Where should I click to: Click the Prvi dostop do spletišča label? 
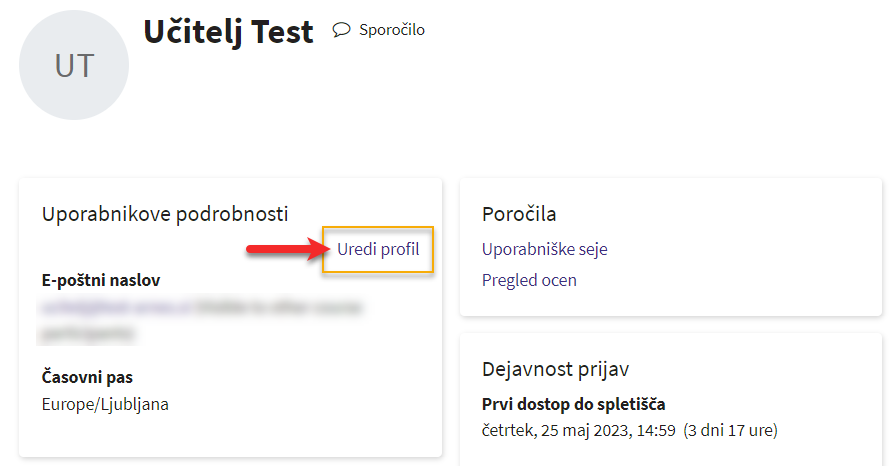coord(574,404)
